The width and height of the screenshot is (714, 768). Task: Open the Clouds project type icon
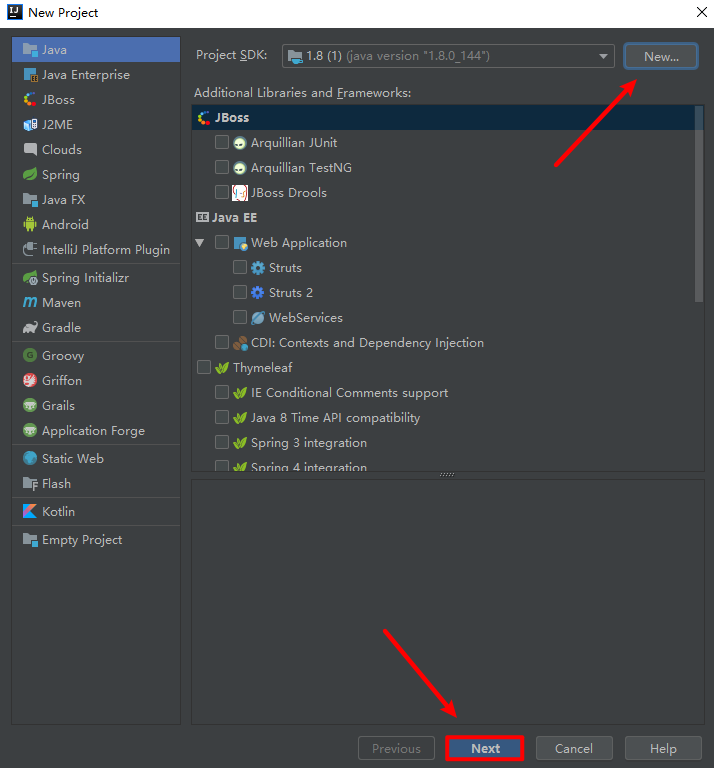tap(30, 149)
